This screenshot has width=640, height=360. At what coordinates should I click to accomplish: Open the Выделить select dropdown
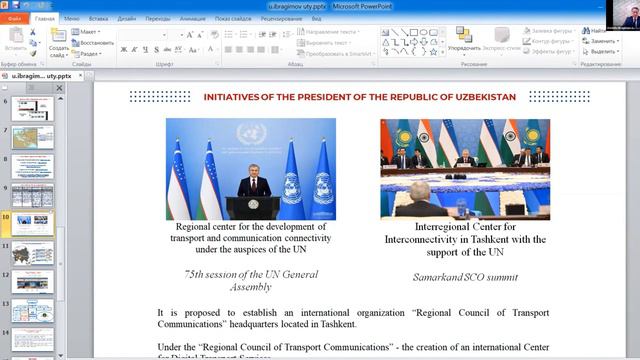coord(601,51)
